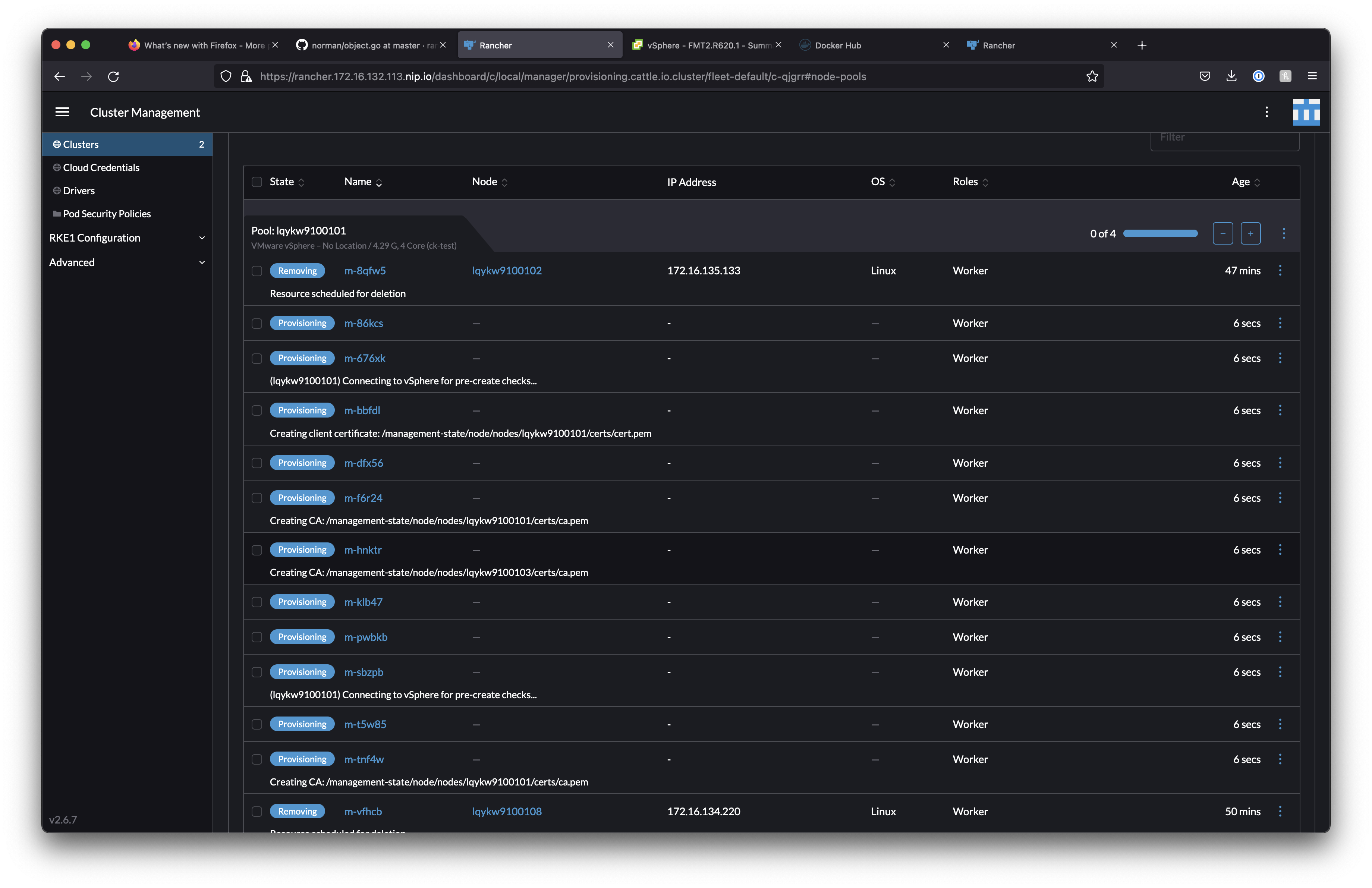Check the m-86kcs row checkbox
The width and height of the screenshot is (1372, 888).
coord(257,324)
